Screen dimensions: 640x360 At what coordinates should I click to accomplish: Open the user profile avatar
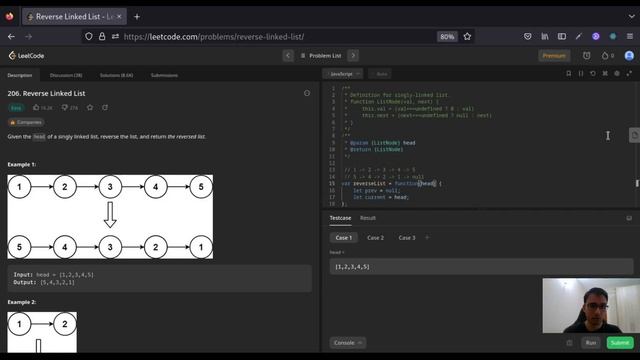[x=629, y=56]
